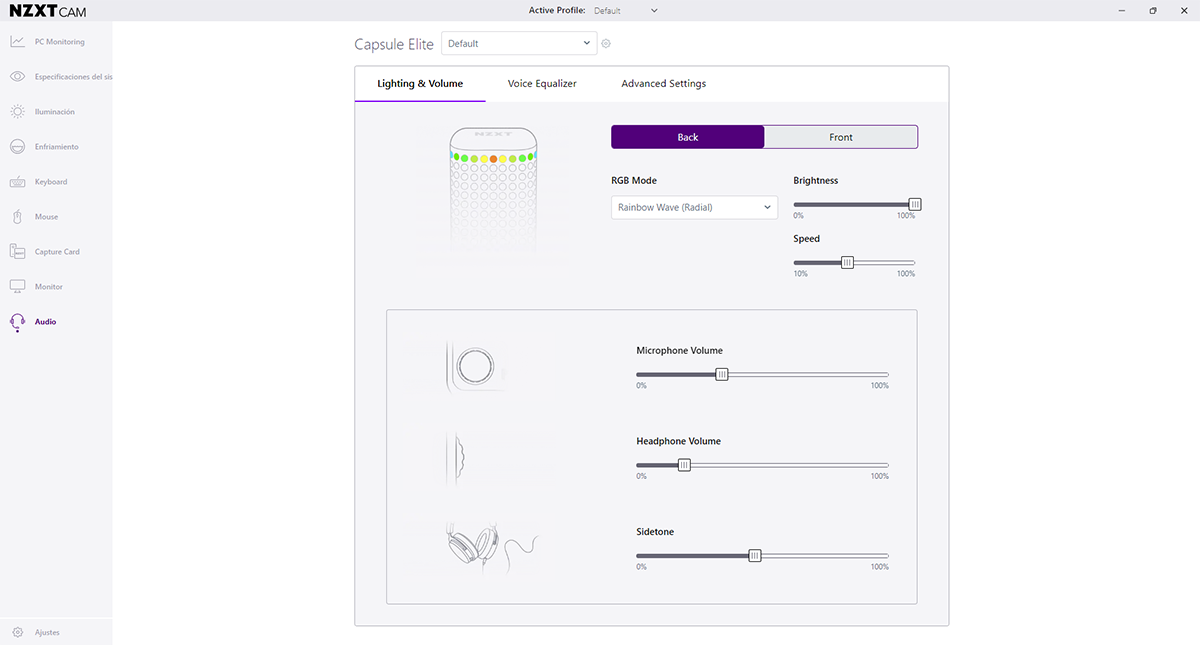The image size is (1200, 645).
Task: Open the Capsule Elite Default profile dropdown
Action: pyautogui.click(x=519, y=43)
